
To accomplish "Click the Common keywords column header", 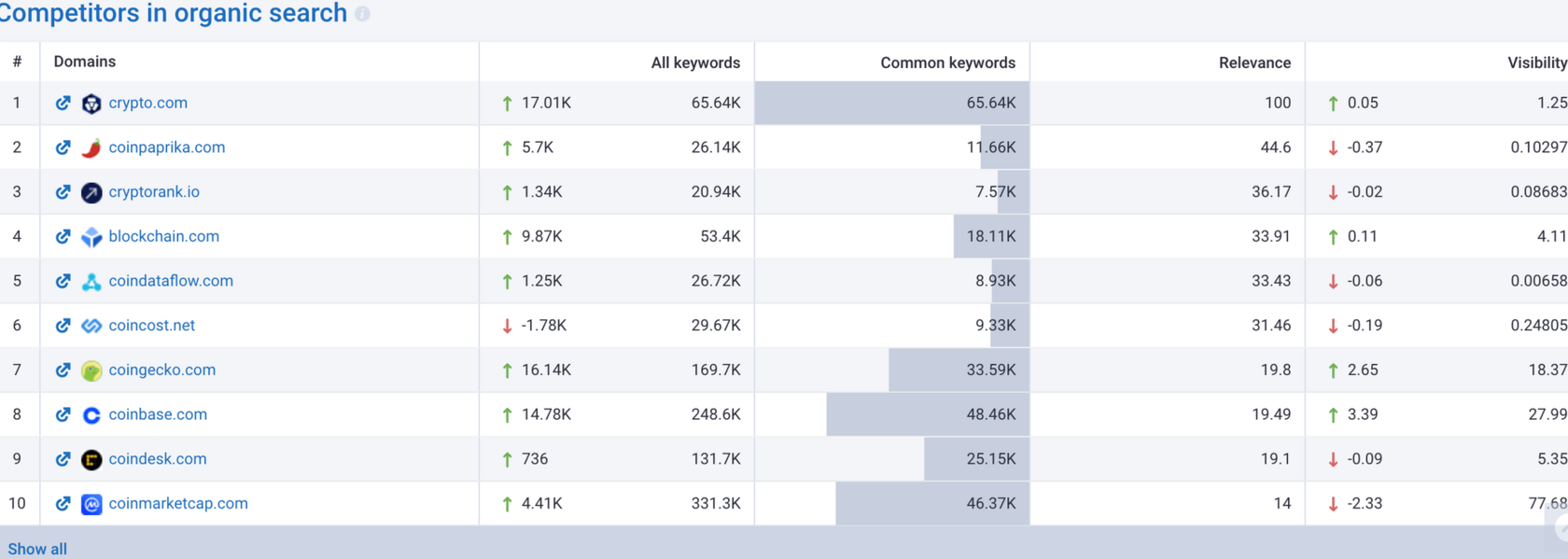I will point(946,62).
